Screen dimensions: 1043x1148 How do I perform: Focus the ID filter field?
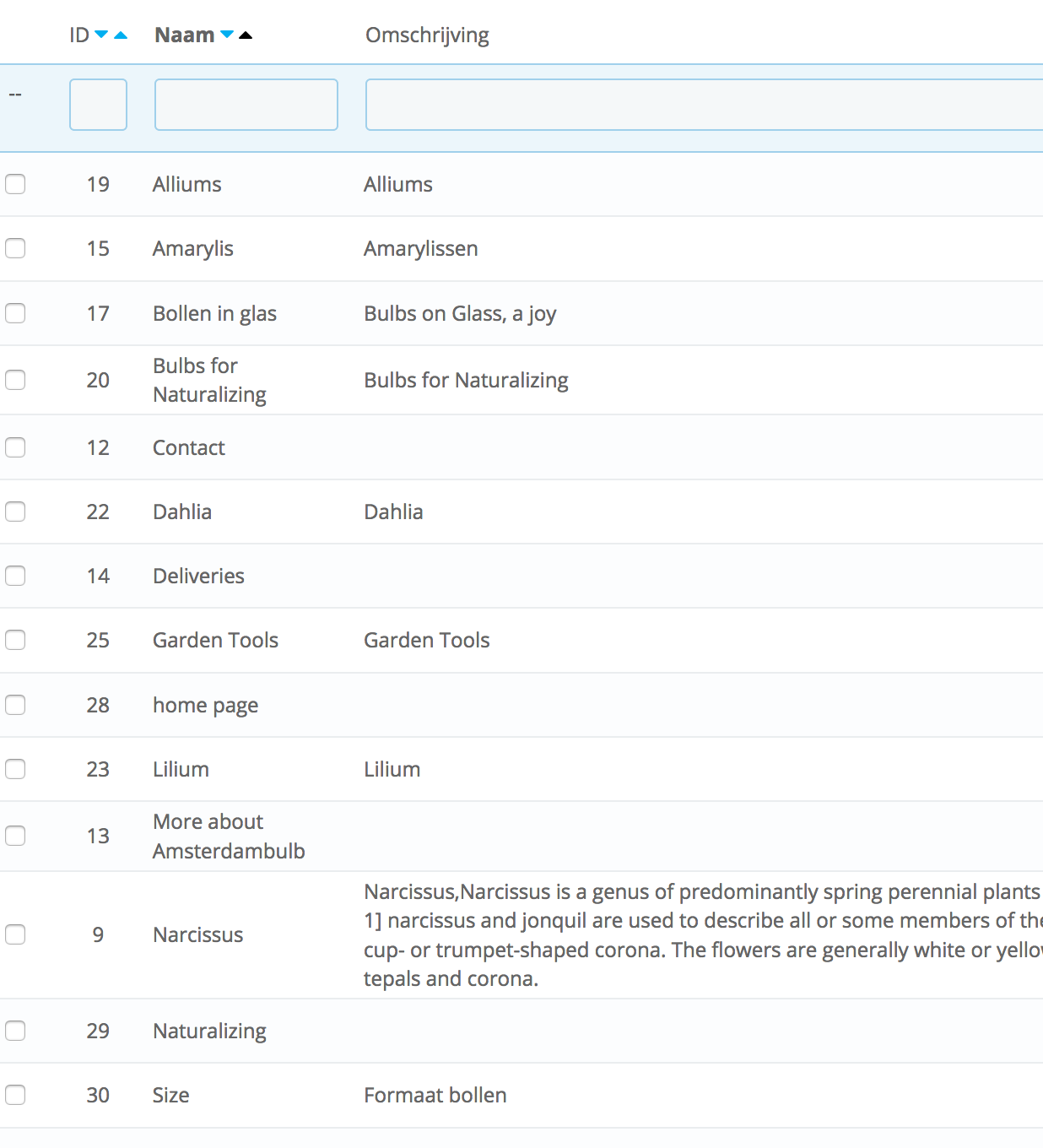click(98, 105)
